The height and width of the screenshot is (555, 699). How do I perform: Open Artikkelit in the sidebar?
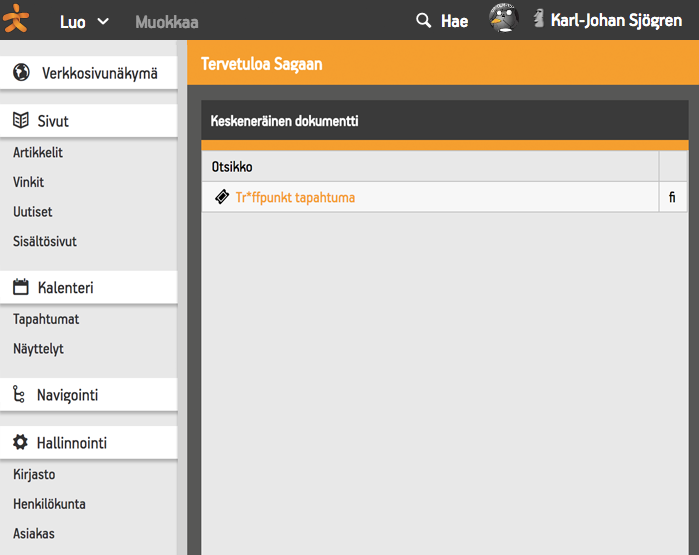point(38,152)
